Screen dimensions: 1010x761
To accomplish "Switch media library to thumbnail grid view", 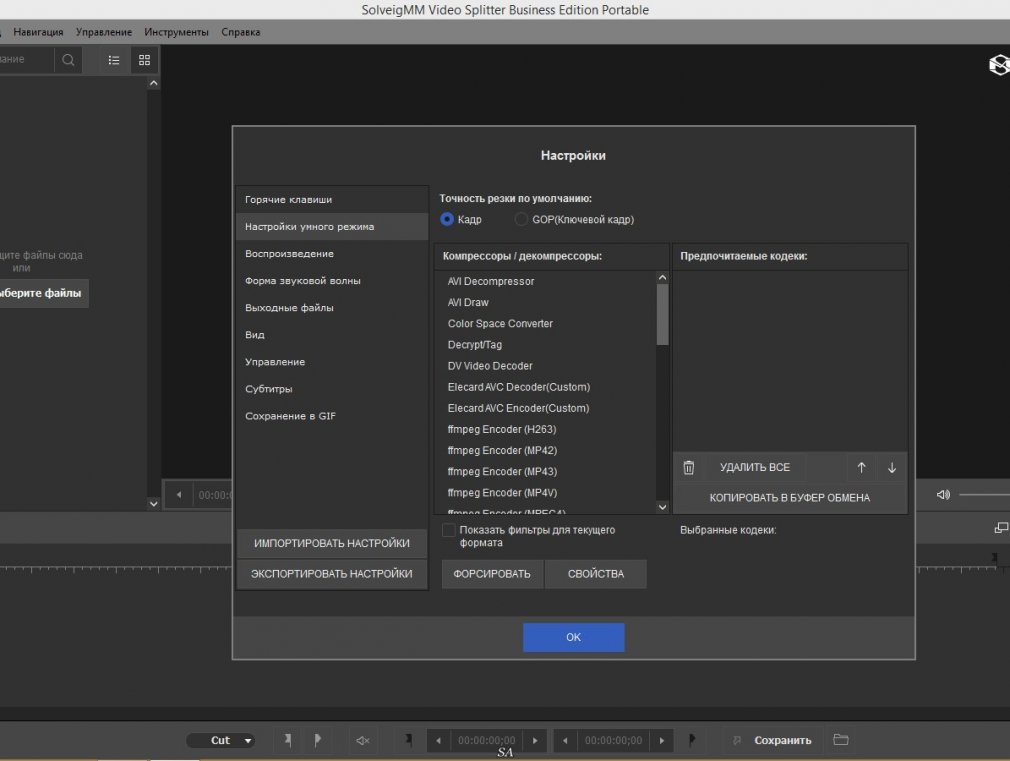I will [144, 60].
